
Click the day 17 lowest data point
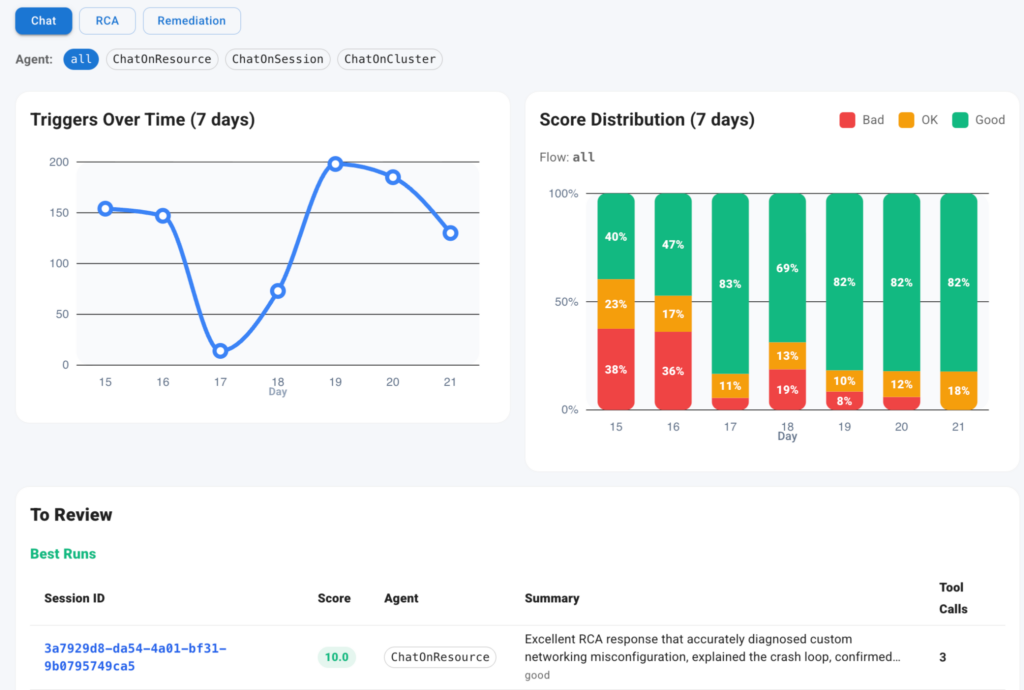point(221,351)
